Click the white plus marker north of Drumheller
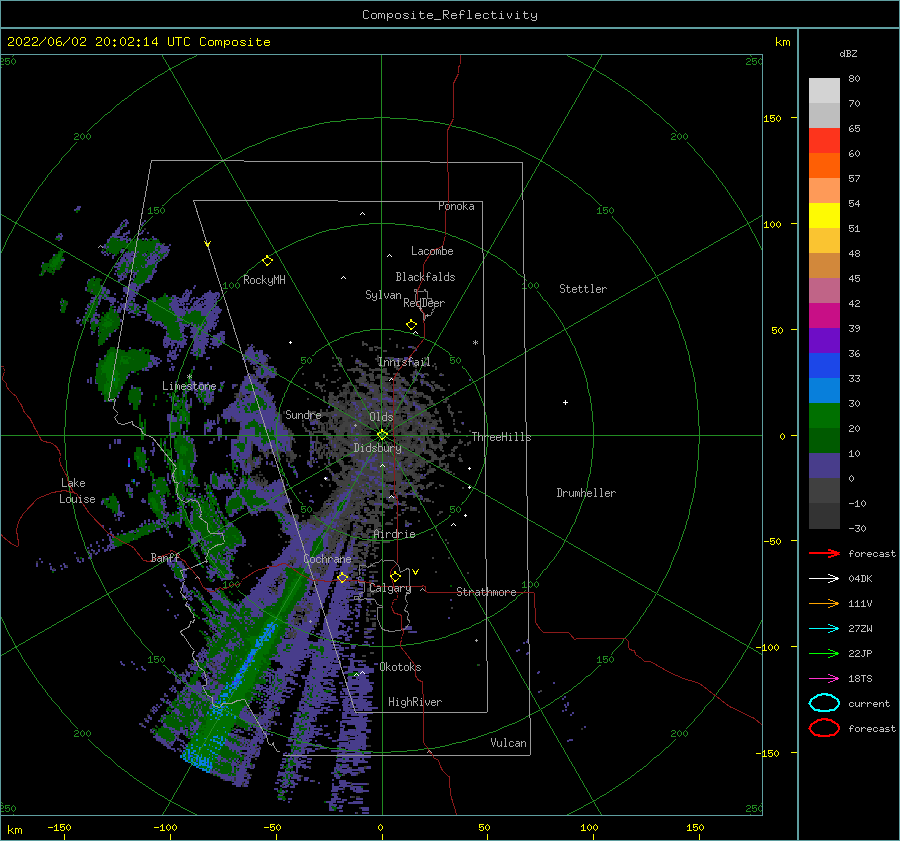This screenshot has width=900, height=841. 565,402
